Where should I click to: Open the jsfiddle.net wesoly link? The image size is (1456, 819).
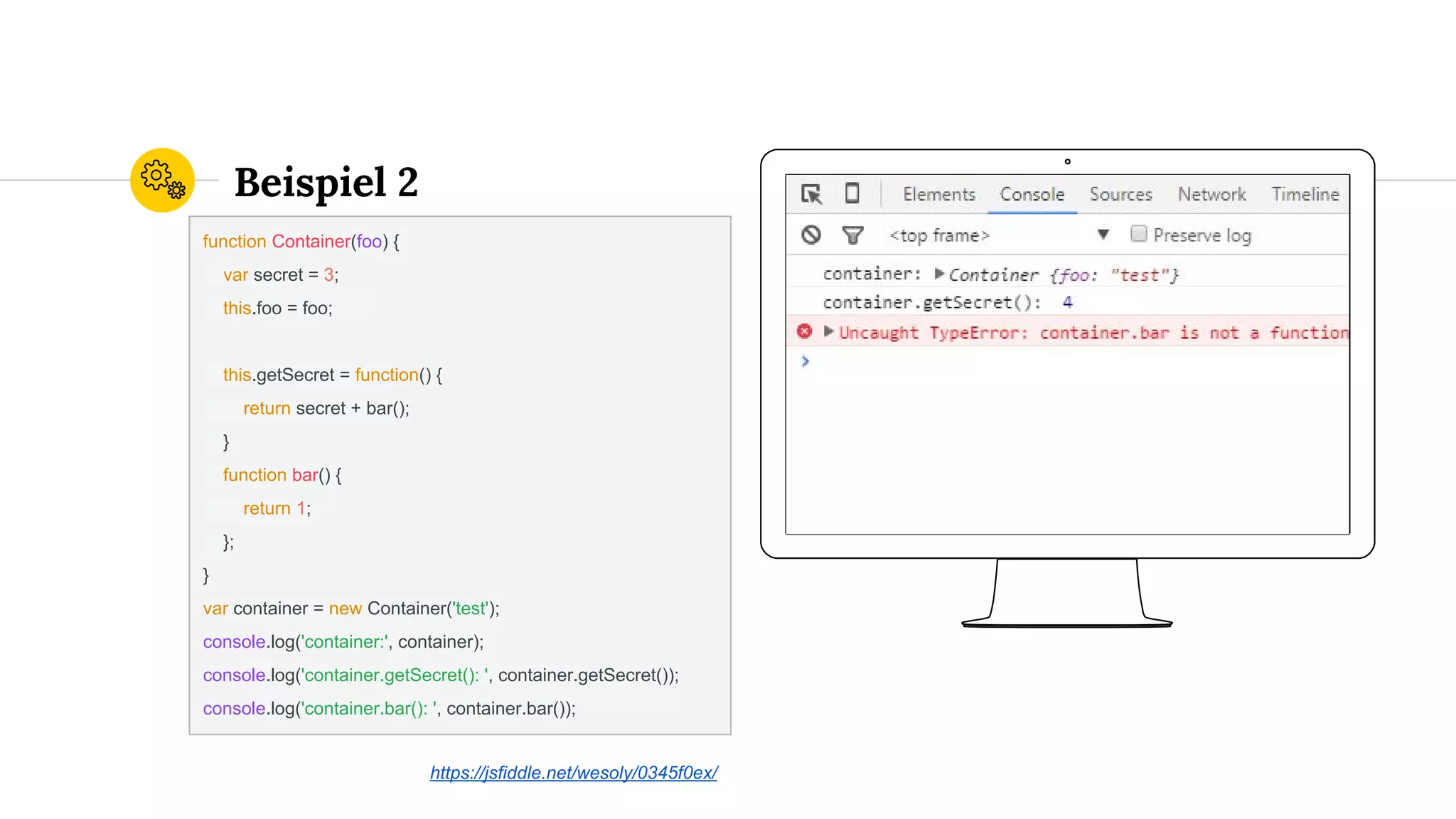574,773
